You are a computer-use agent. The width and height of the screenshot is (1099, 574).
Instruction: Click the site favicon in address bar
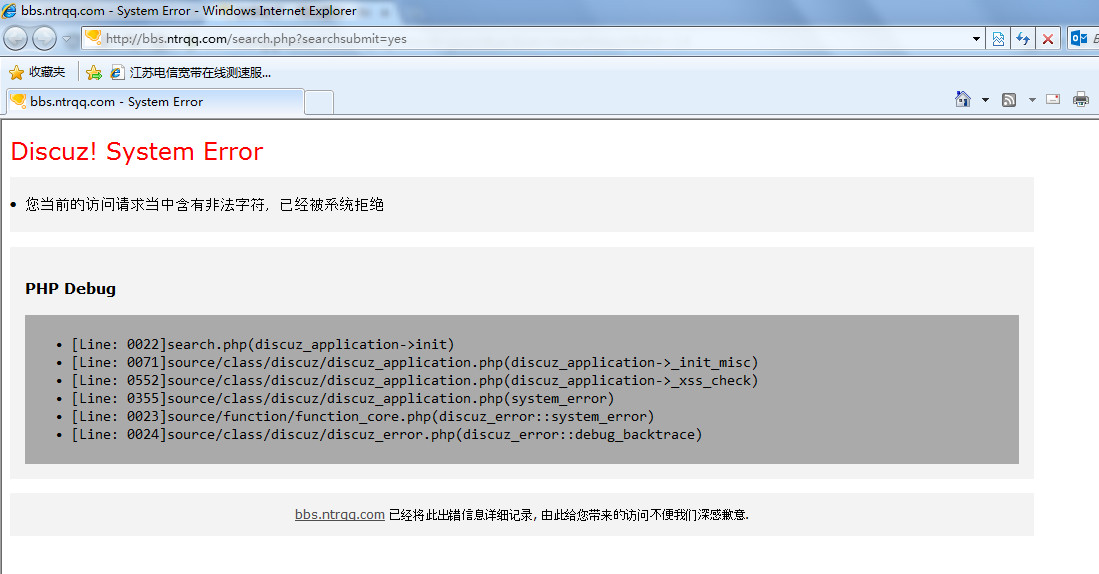coord(93,38)
